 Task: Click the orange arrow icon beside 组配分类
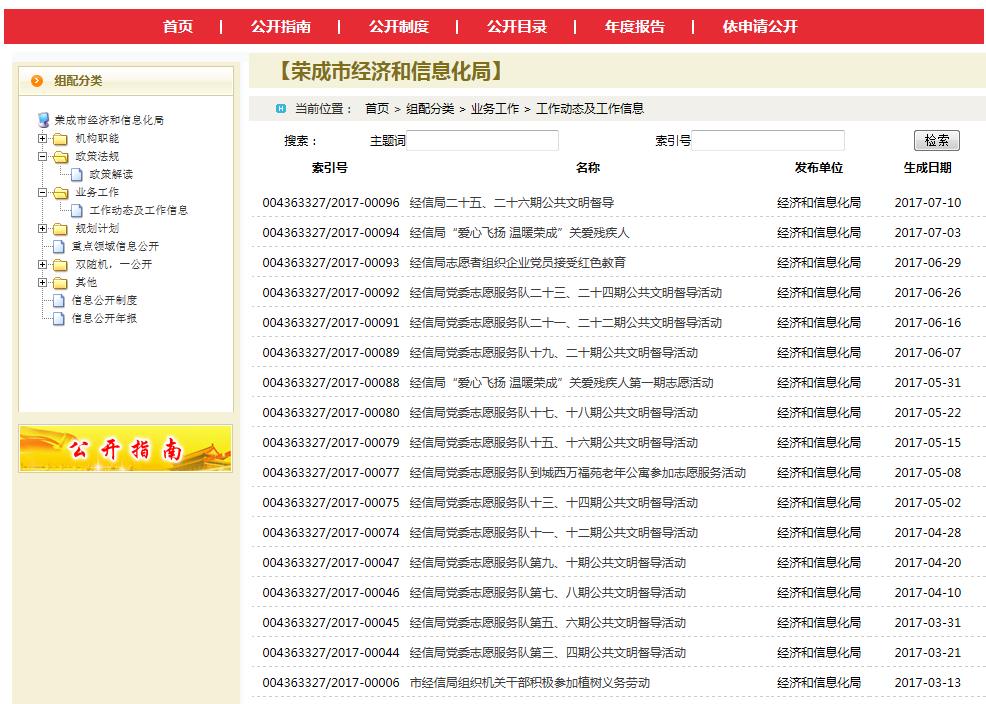coord(37,81)
